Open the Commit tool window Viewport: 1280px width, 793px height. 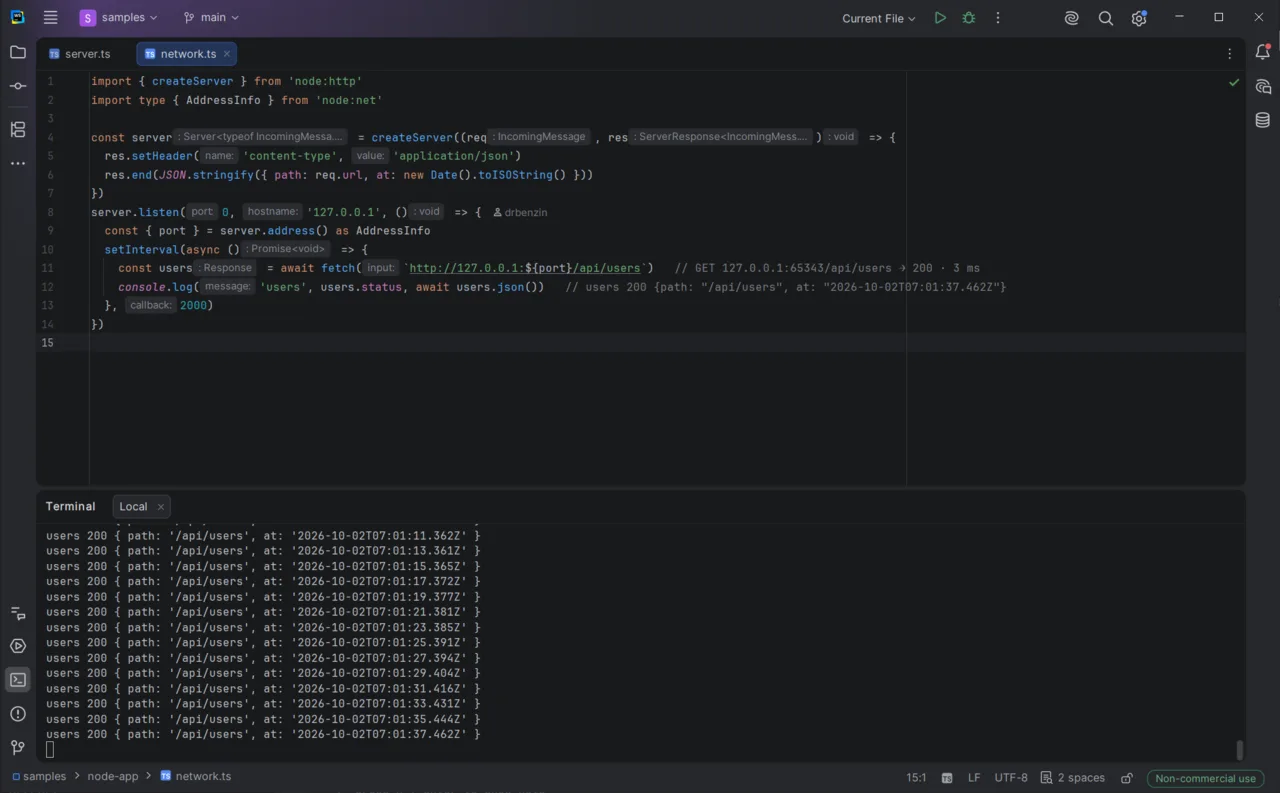coord(18,86)
